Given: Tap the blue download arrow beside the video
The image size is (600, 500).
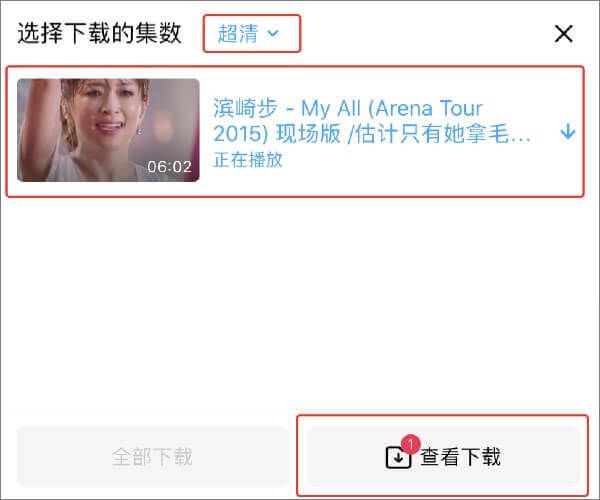Looking at the screenshot, I should (x=568, y=132).
